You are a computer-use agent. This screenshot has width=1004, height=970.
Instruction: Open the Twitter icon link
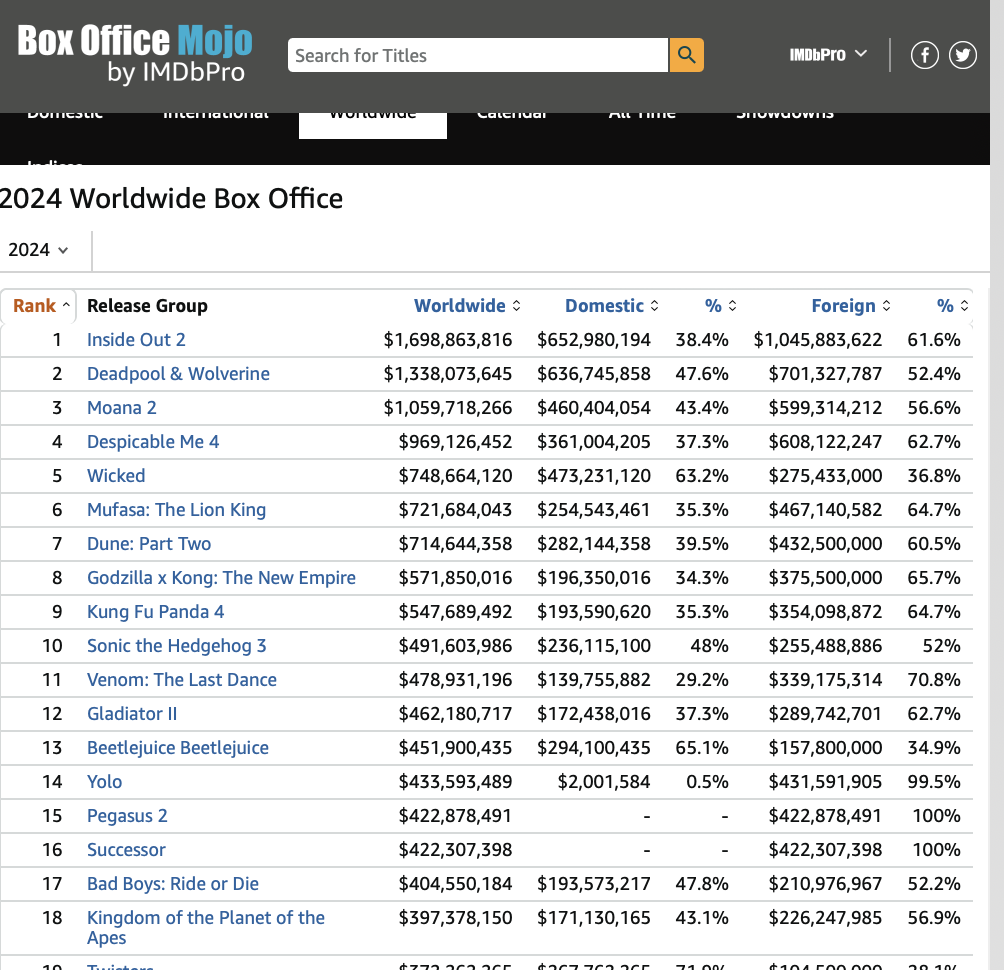coord(962,55)
